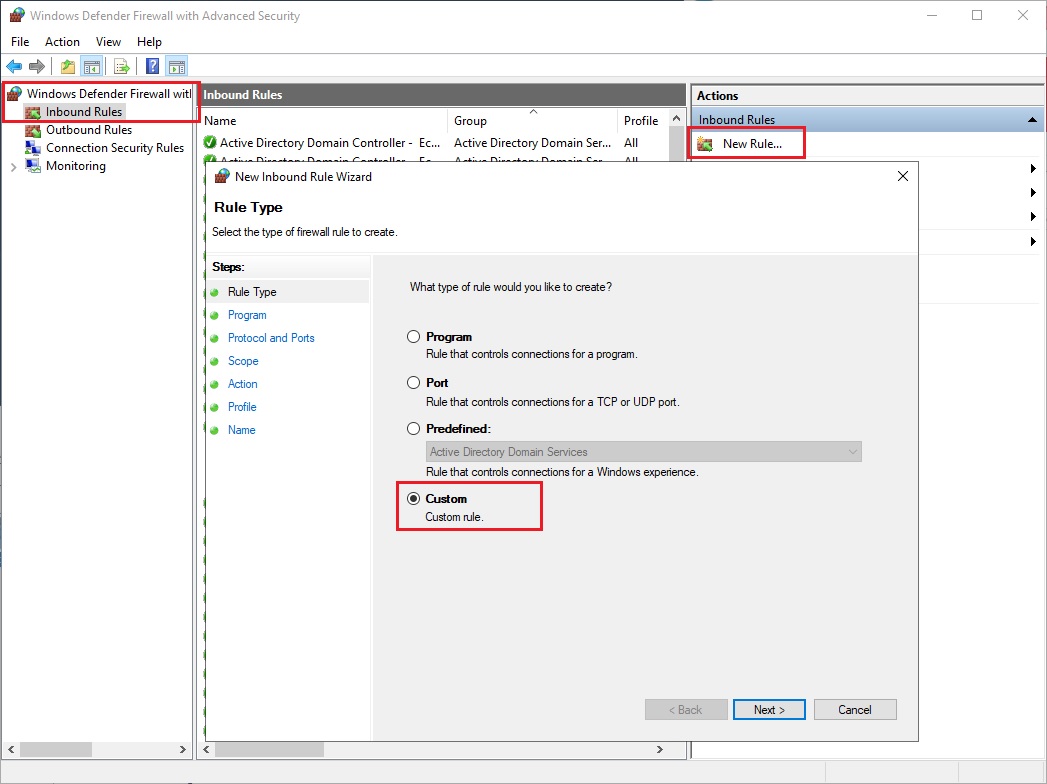Click rule "Active Directory Domain Controller - Ec..."
The image size is (1047, 784).
pyautogui.click(x=330, y=142)
